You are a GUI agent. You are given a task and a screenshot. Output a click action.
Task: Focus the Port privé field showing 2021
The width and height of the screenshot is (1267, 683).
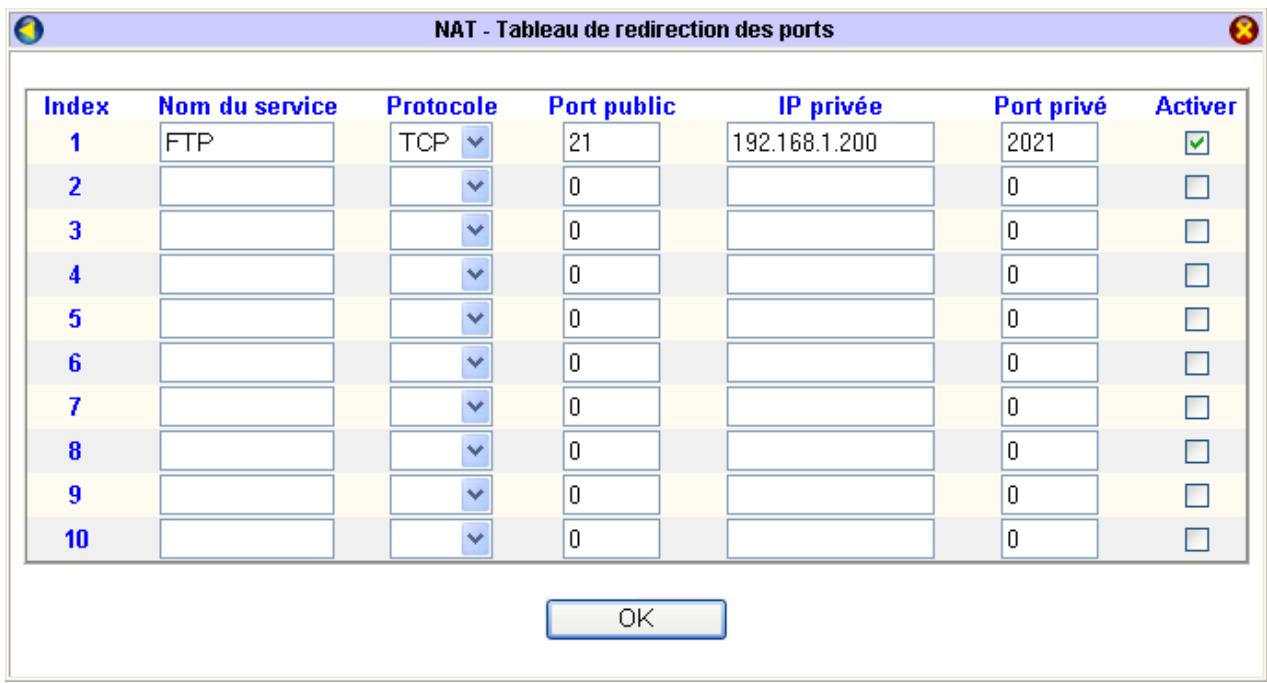(1048, 144)
